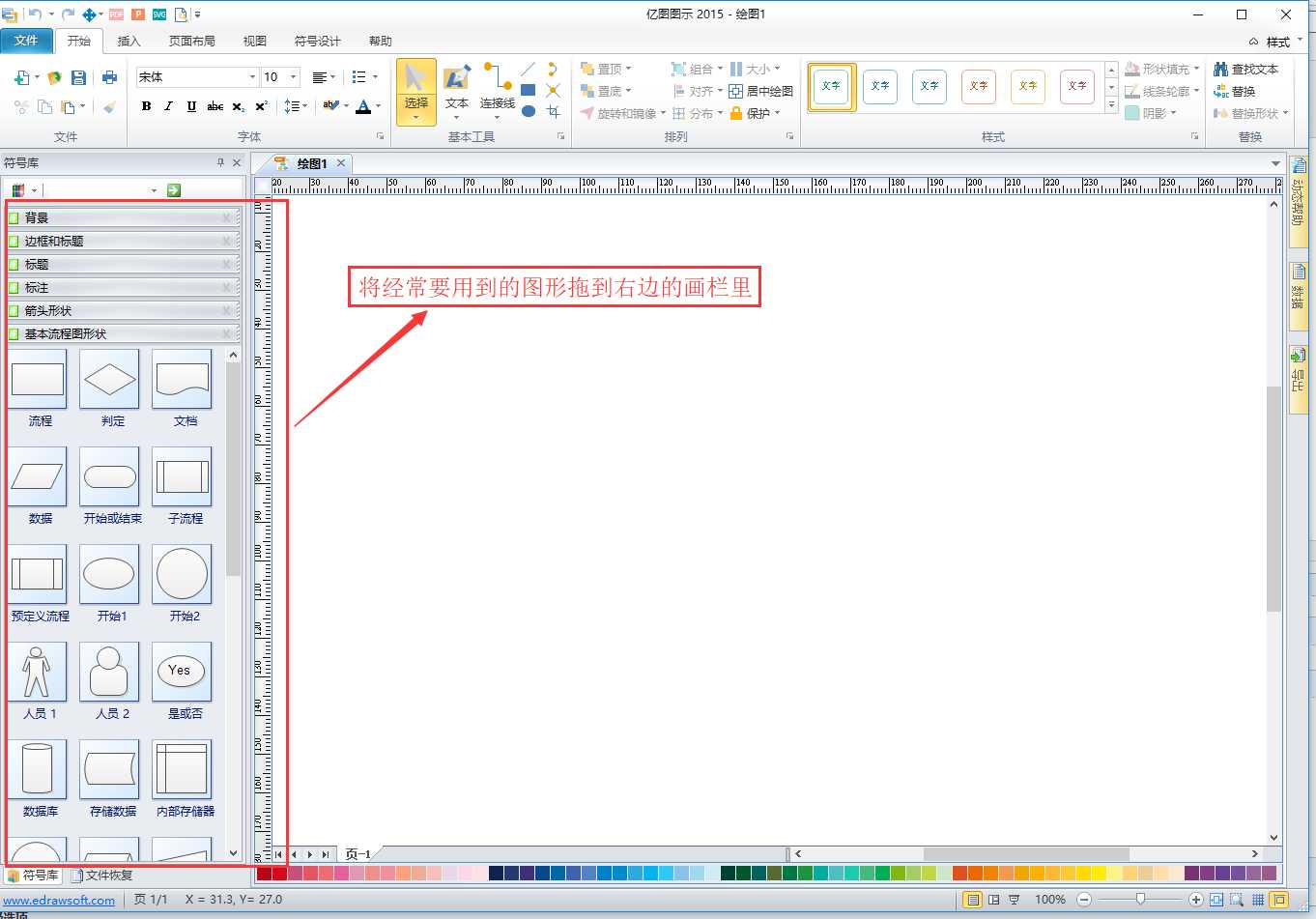
Task: Expand the Bring to Front (置顶) dropdown
Action: pyautogui.click(x=628, y=70)
